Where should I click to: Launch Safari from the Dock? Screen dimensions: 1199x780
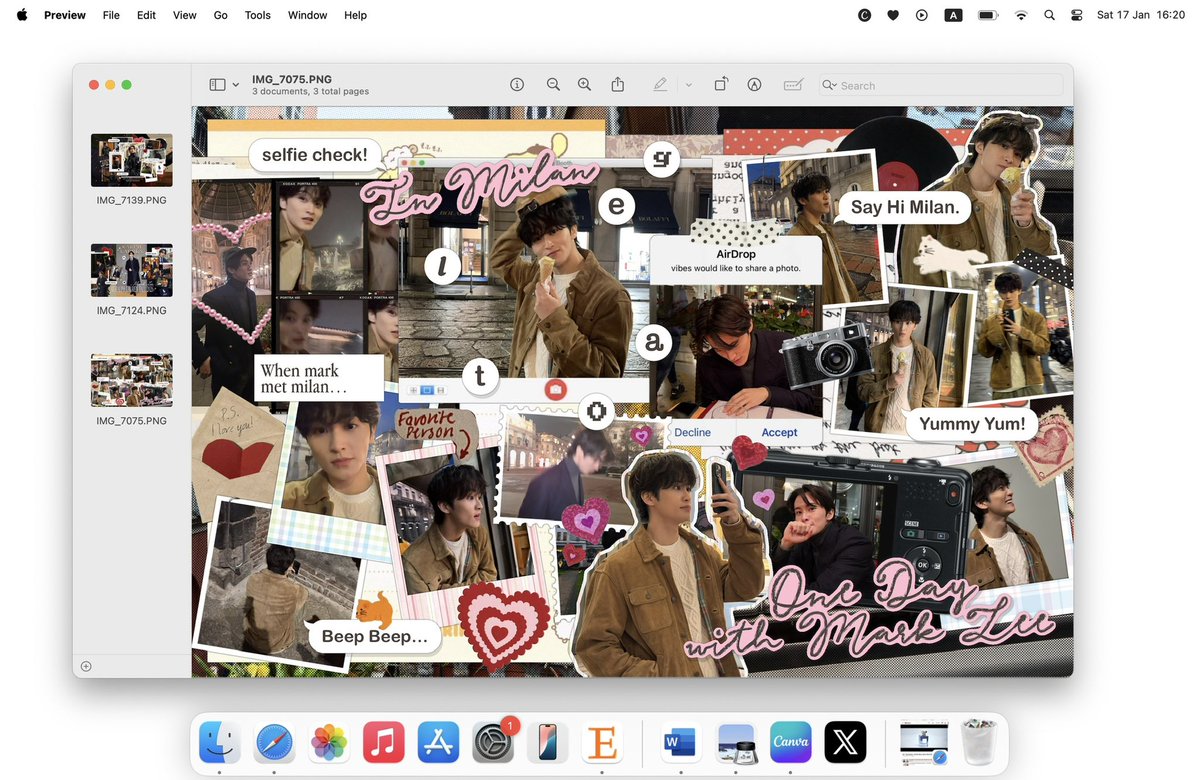point(274,743)
